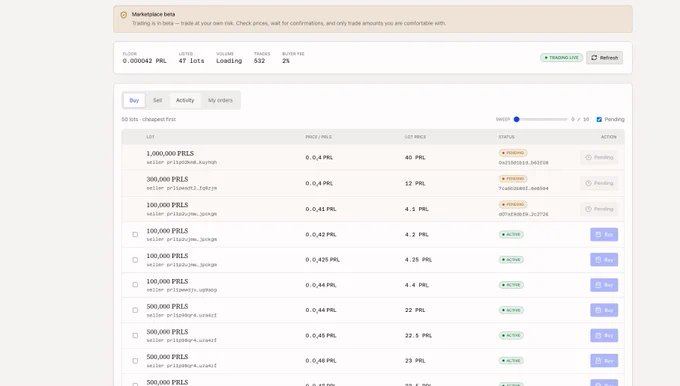Uncheck the Pending checkbox
Screen dimensions: 680x386
(599, 119)
